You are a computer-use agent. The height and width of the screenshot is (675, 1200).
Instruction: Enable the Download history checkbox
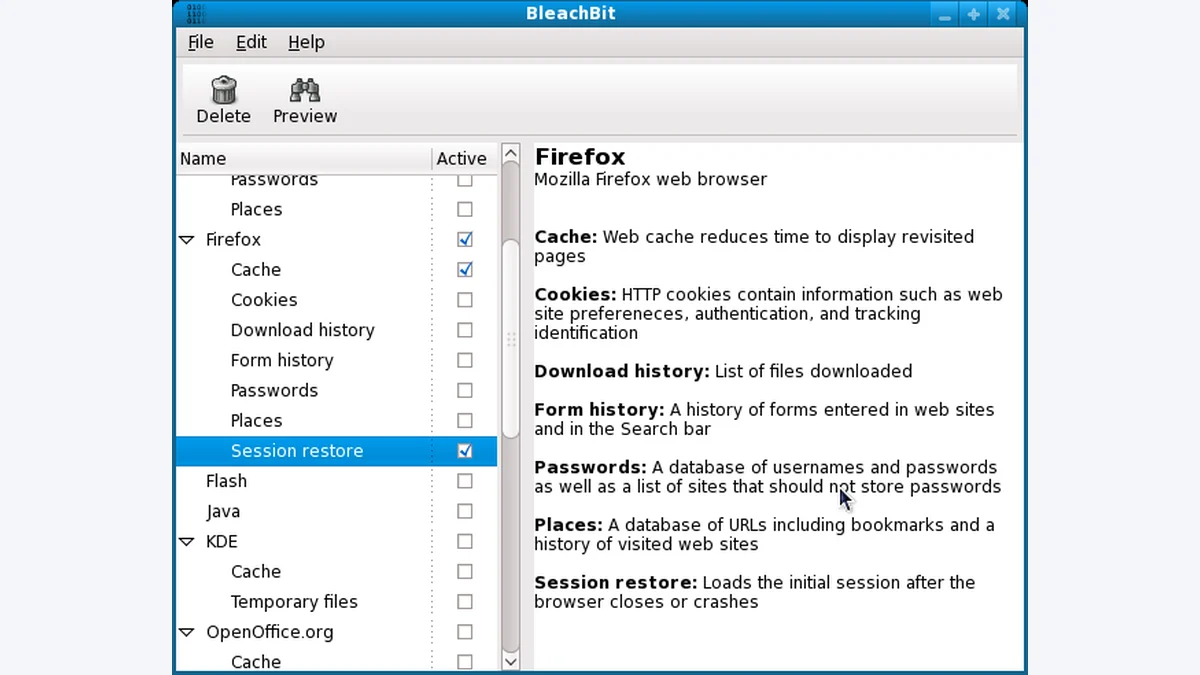pos(465,330)
